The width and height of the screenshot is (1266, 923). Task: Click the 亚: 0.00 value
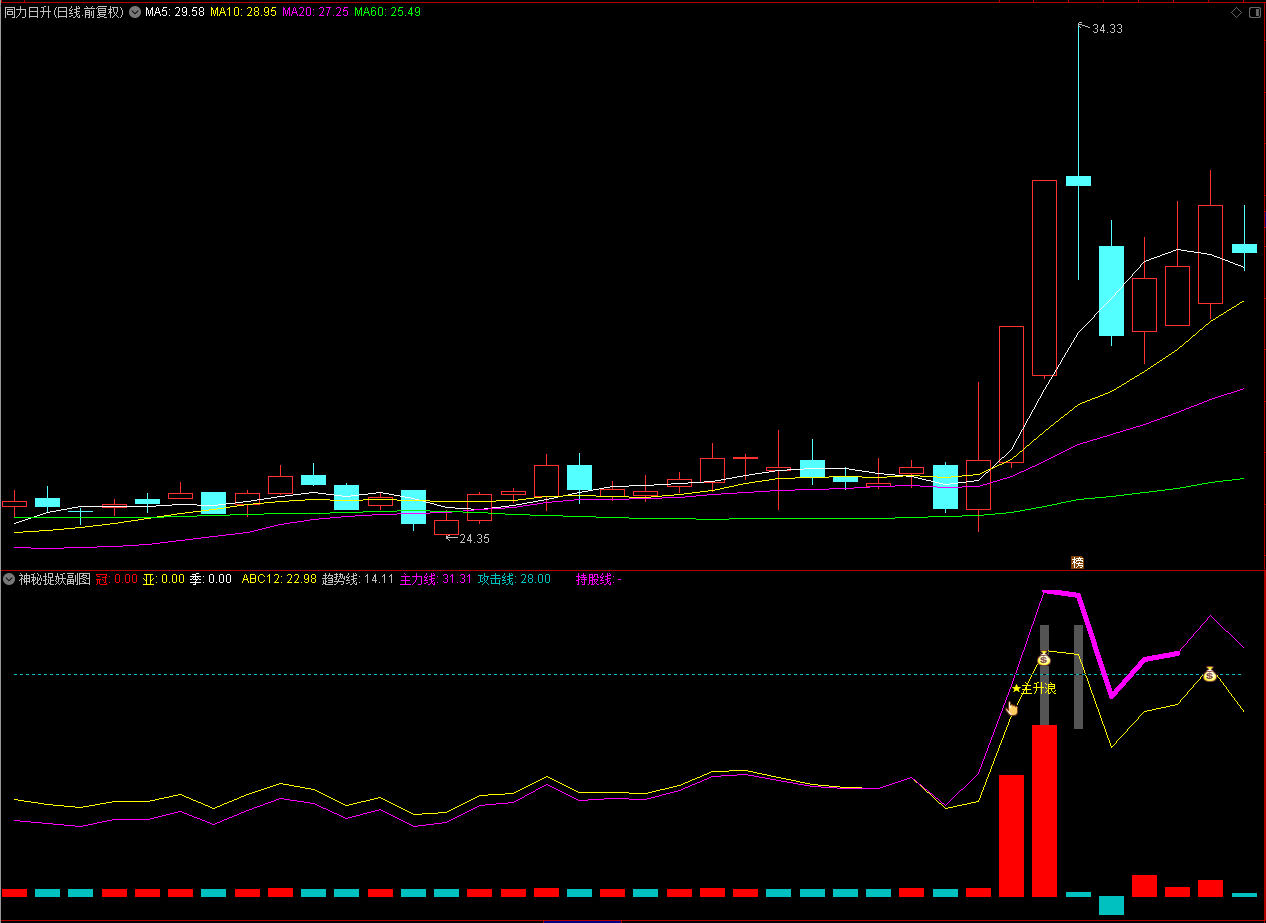164,579
